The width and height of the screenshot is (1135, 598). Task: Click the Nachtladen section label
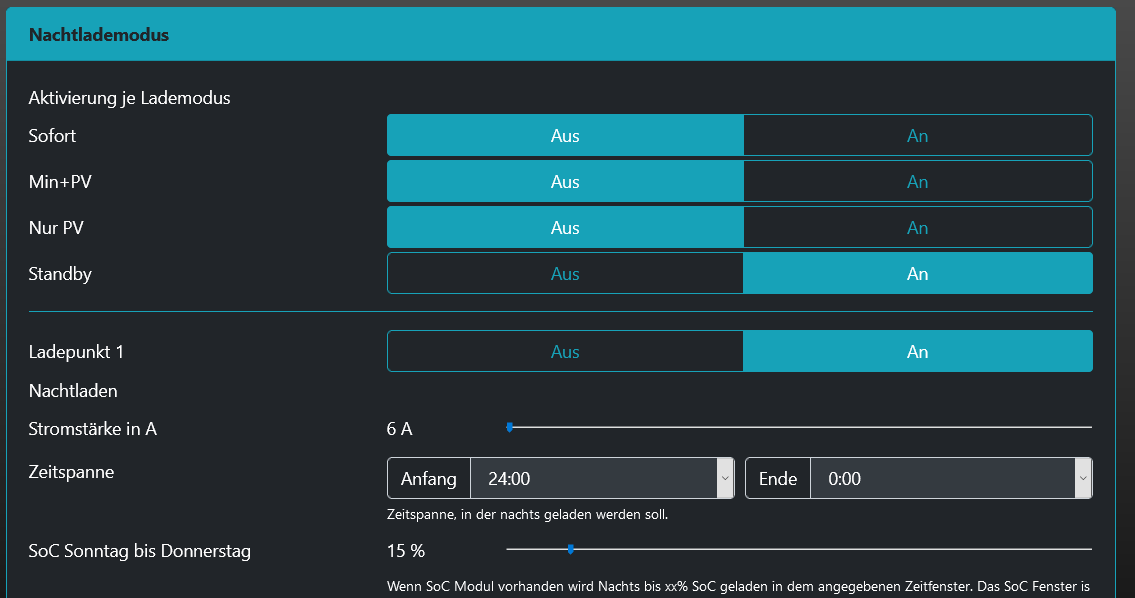pos(73,391)
